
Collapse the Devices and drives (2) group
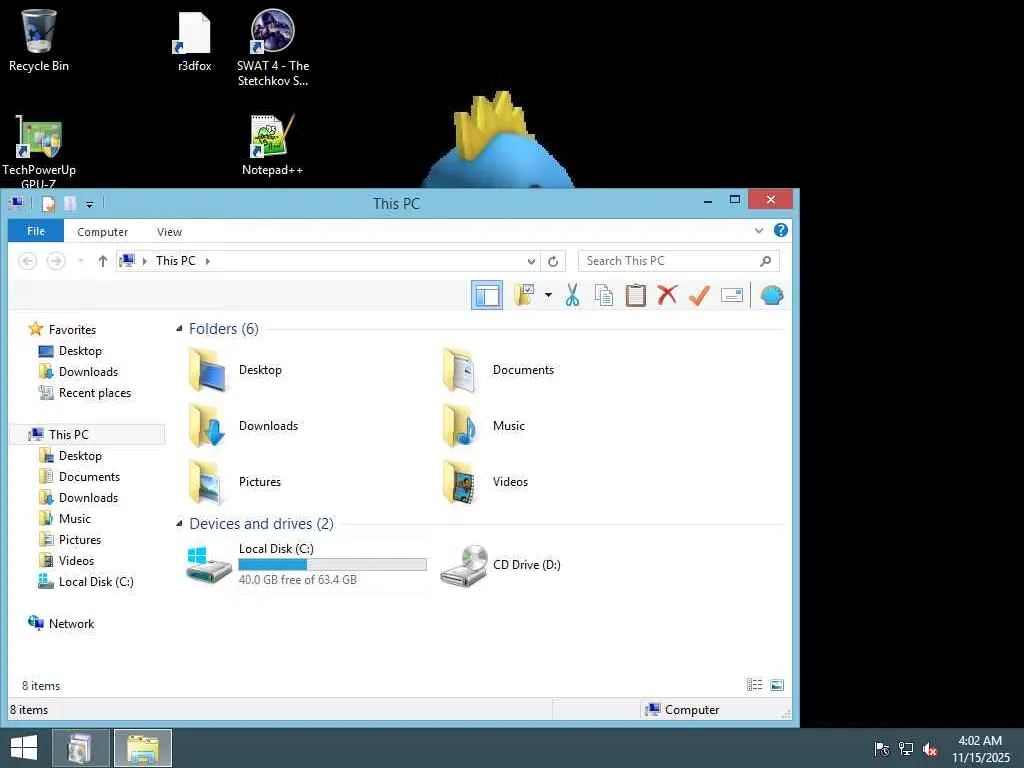pos(179,524)
